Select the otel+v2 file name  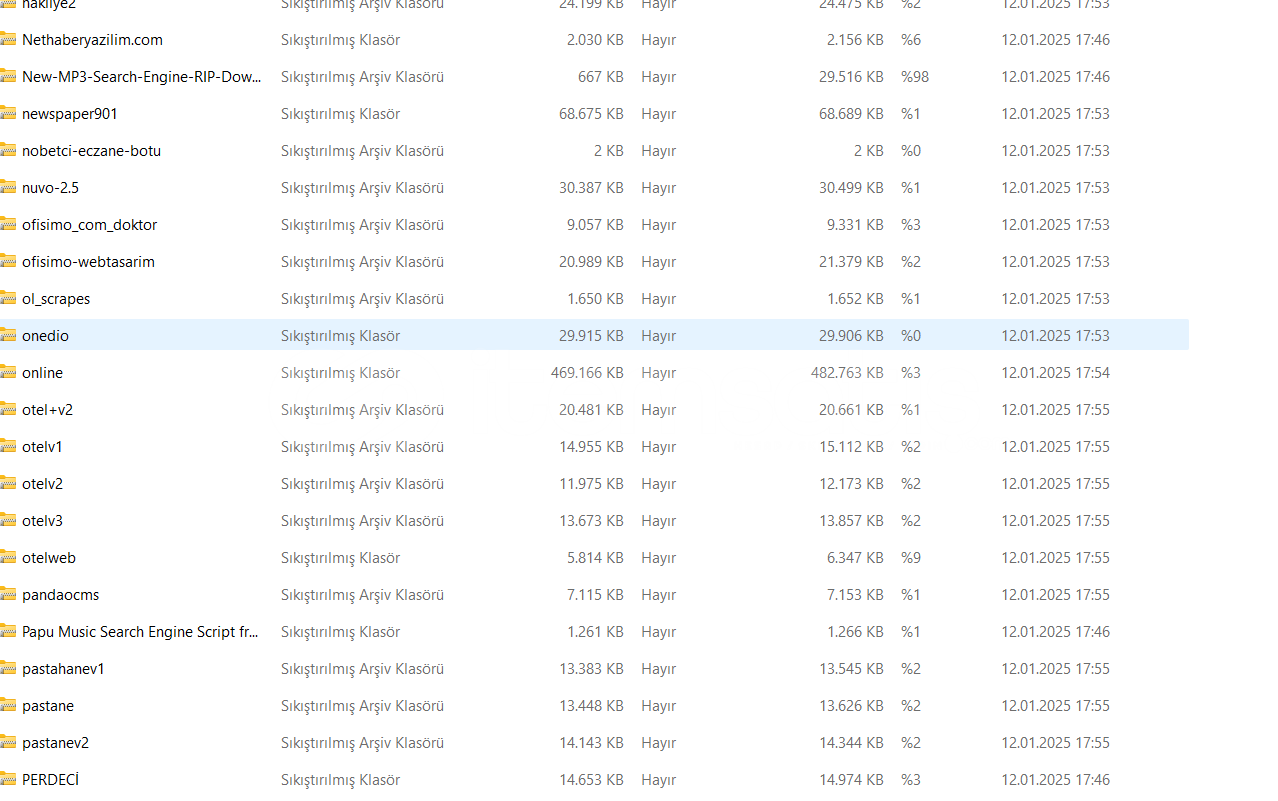tap(47, 410)
